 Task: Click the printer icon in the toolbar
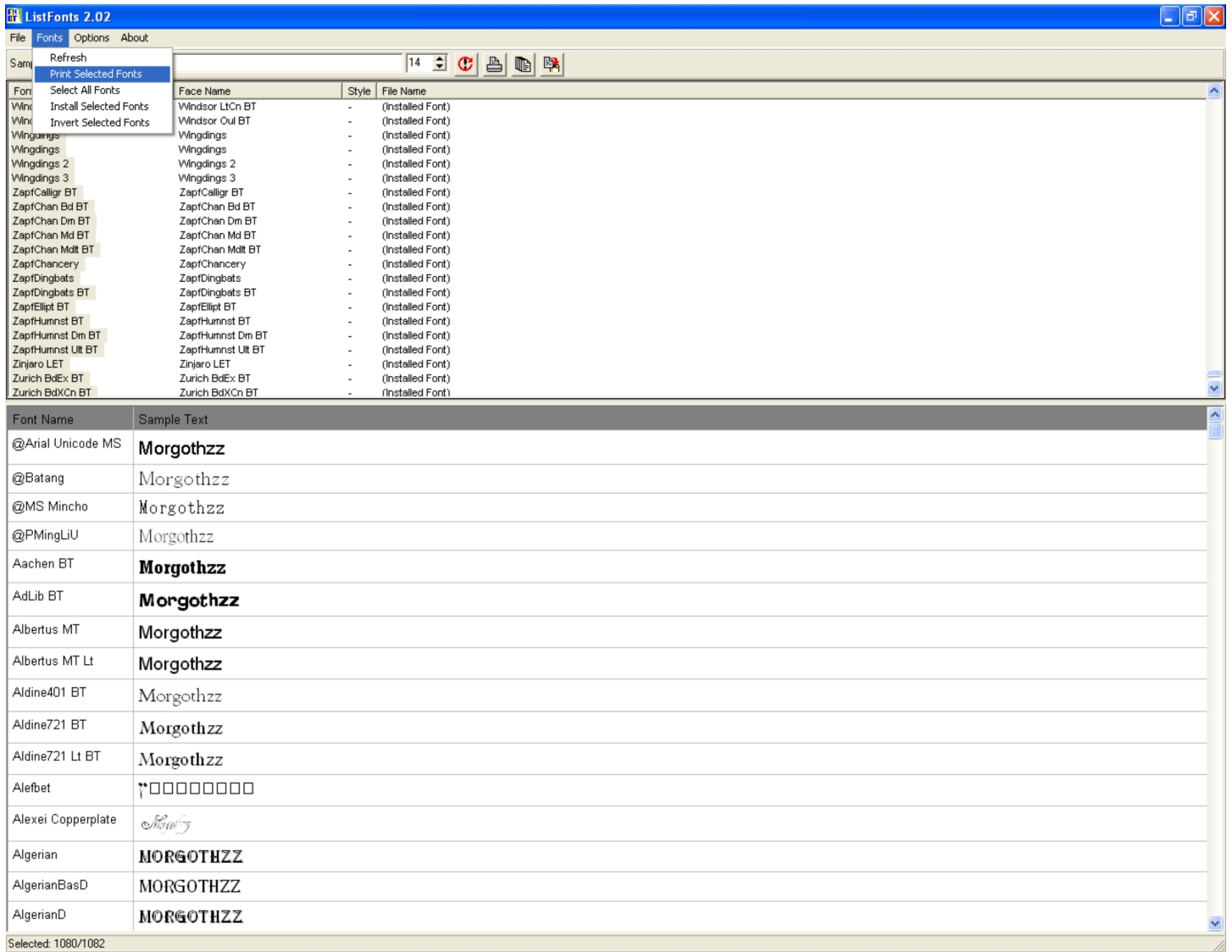(494, 64)
